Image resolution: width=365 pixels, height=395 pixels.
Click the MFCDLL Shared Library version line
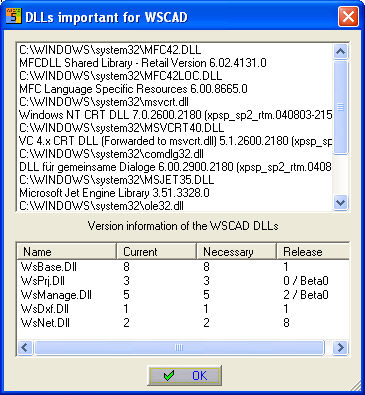(x=143, y=63)
